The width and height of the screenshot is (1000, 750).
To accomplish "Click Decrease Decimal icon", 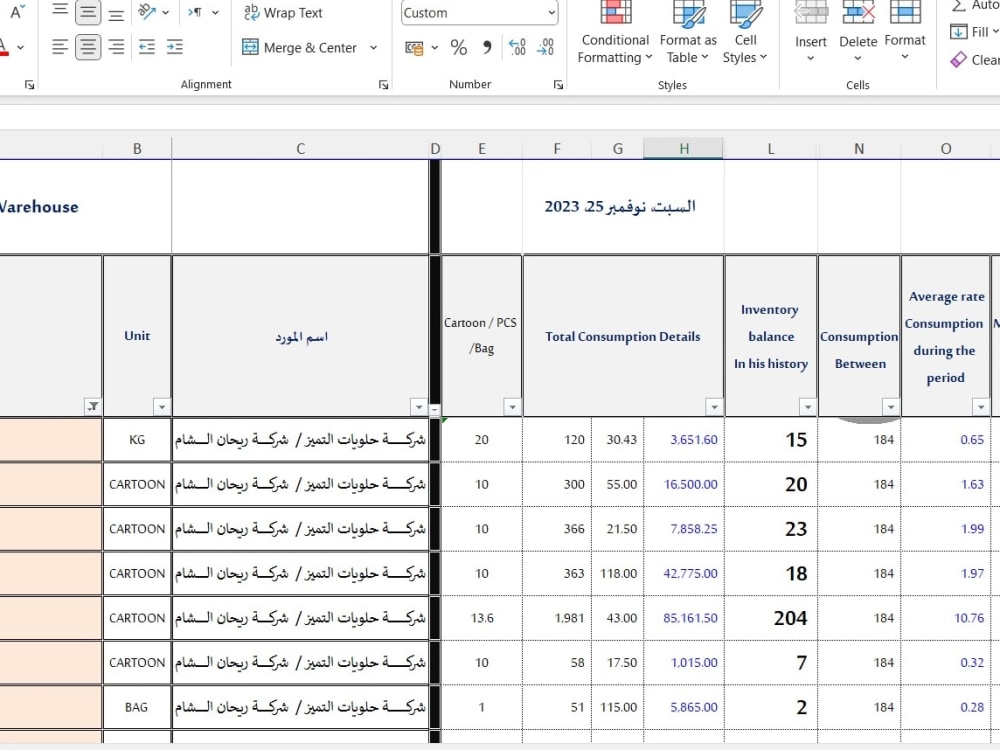I will pyautogui.click(x=545, y=47).
